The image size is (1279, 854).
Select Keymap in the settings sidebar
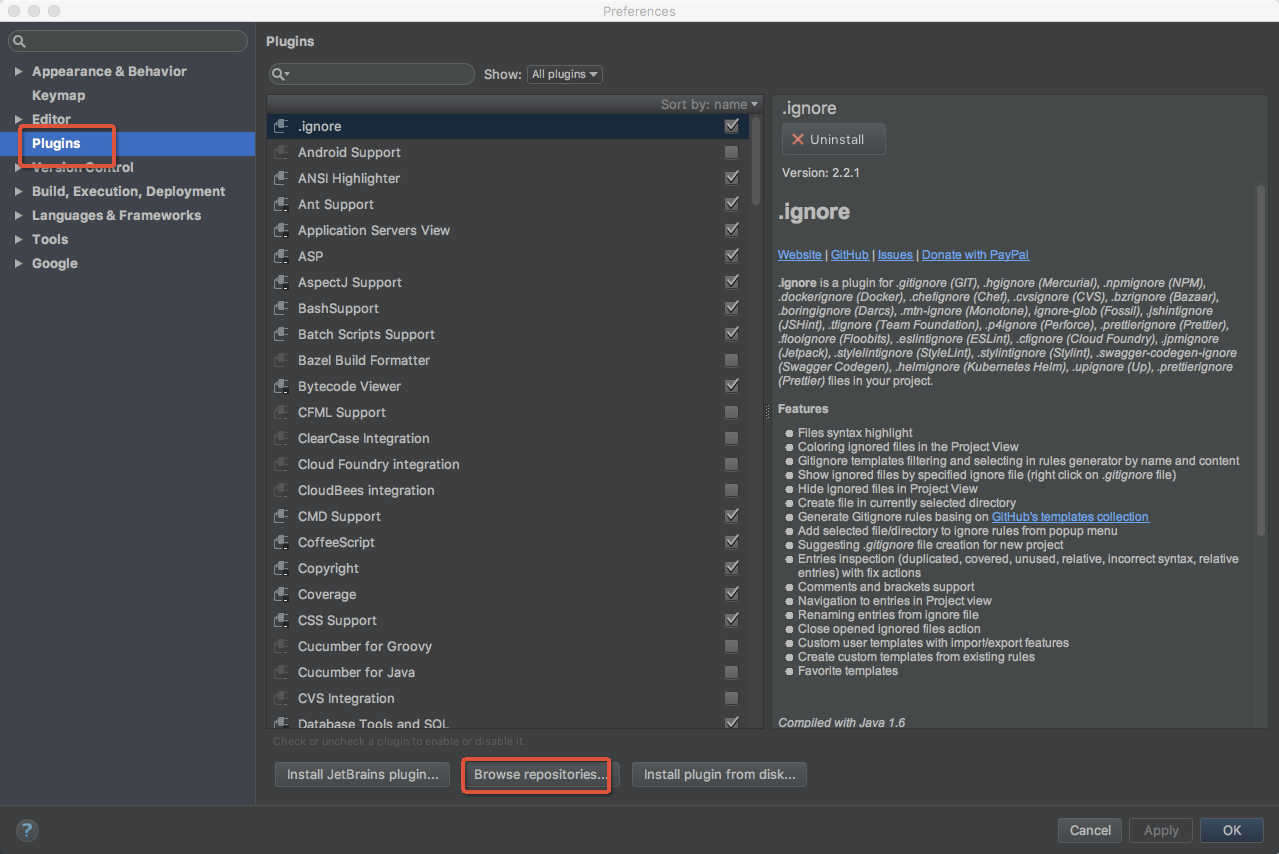[58, 95]
